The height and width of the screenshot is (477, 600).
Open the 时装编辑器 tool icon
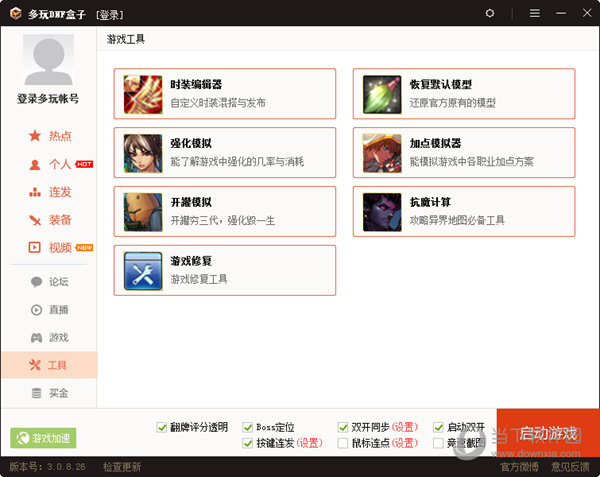143,94
